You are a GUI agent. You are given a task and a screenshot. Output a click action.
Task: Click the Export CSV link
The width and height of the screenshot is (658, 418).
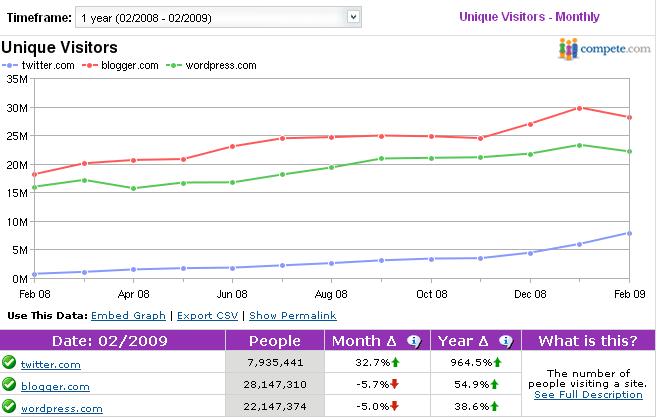[207, 316]
